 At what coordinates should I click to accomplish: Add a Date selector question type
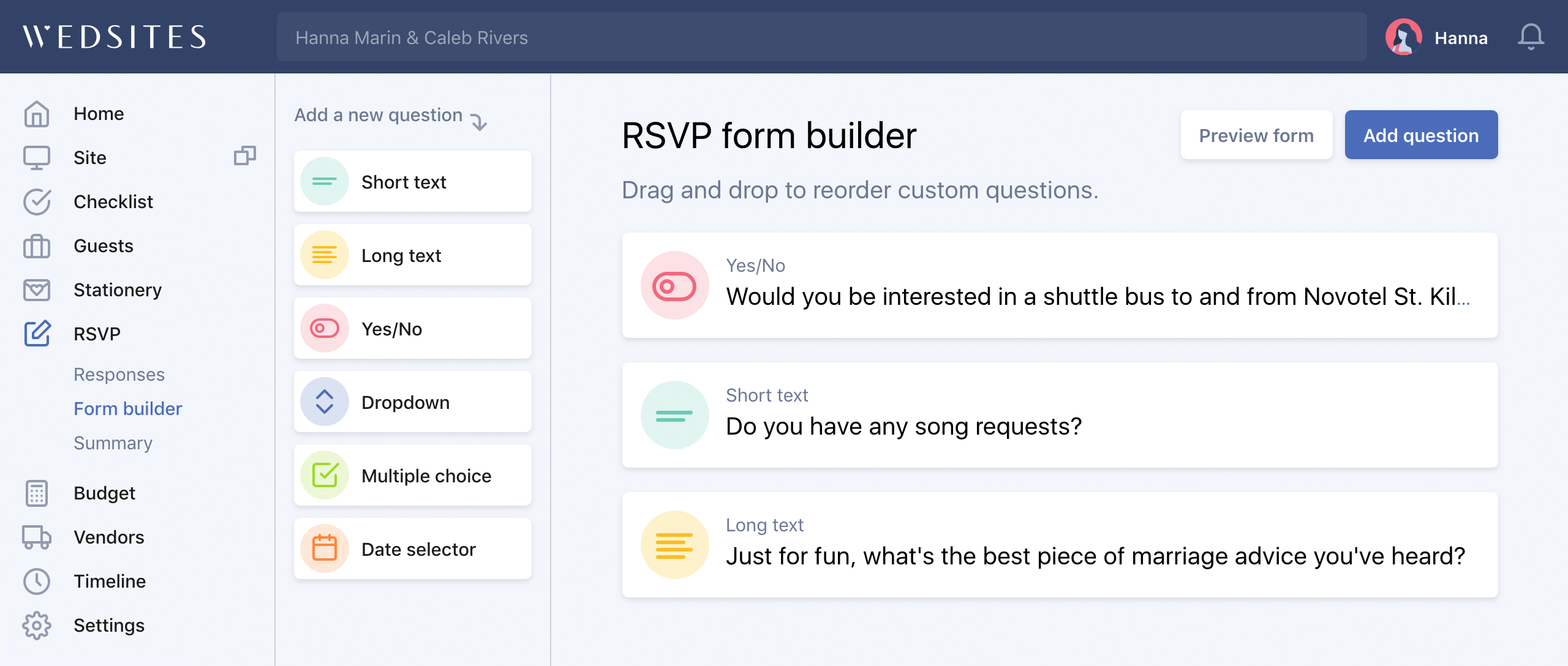413,549
